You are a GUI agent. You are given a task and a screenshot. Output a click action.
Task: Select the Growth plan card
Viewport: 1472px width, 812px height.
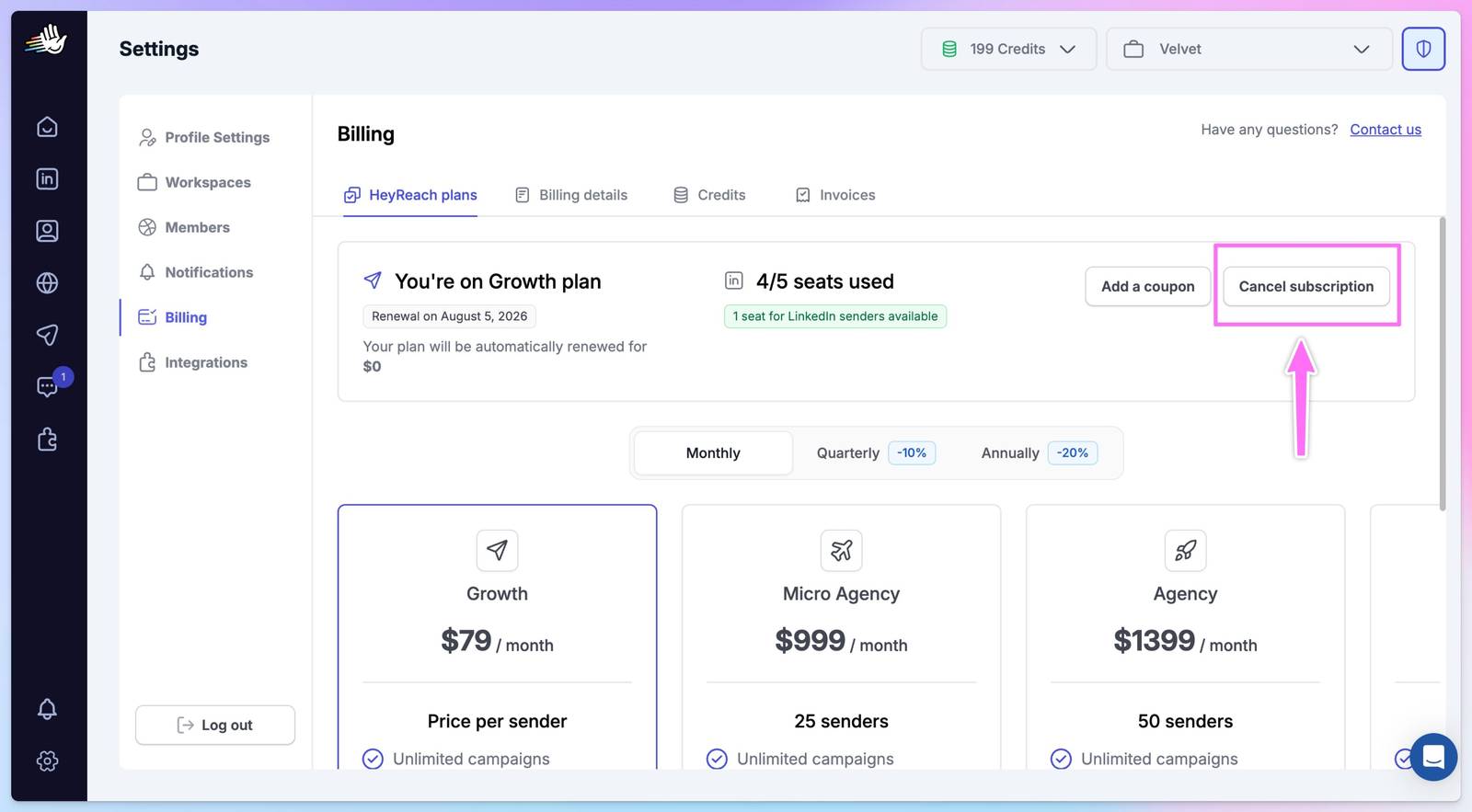click(497, 636)
